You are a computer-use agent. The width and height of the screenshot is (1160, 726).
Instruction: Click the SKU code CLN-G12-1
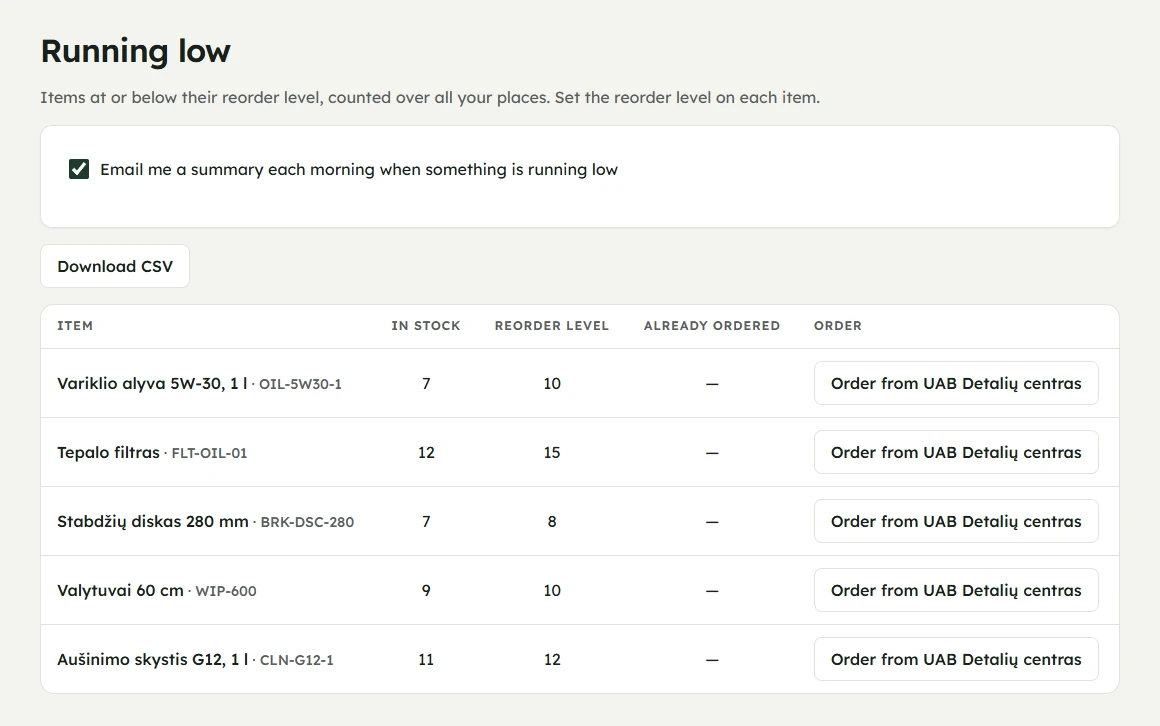[297, 659]
